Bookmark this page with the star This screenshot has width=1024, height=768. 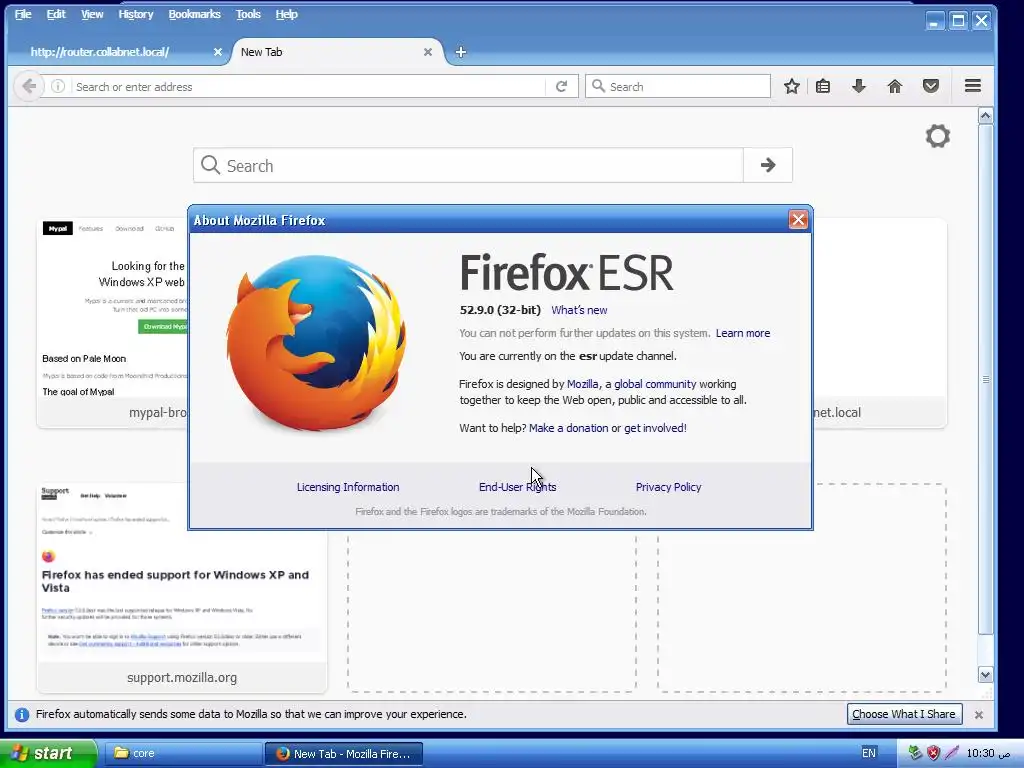coord(792,86)
